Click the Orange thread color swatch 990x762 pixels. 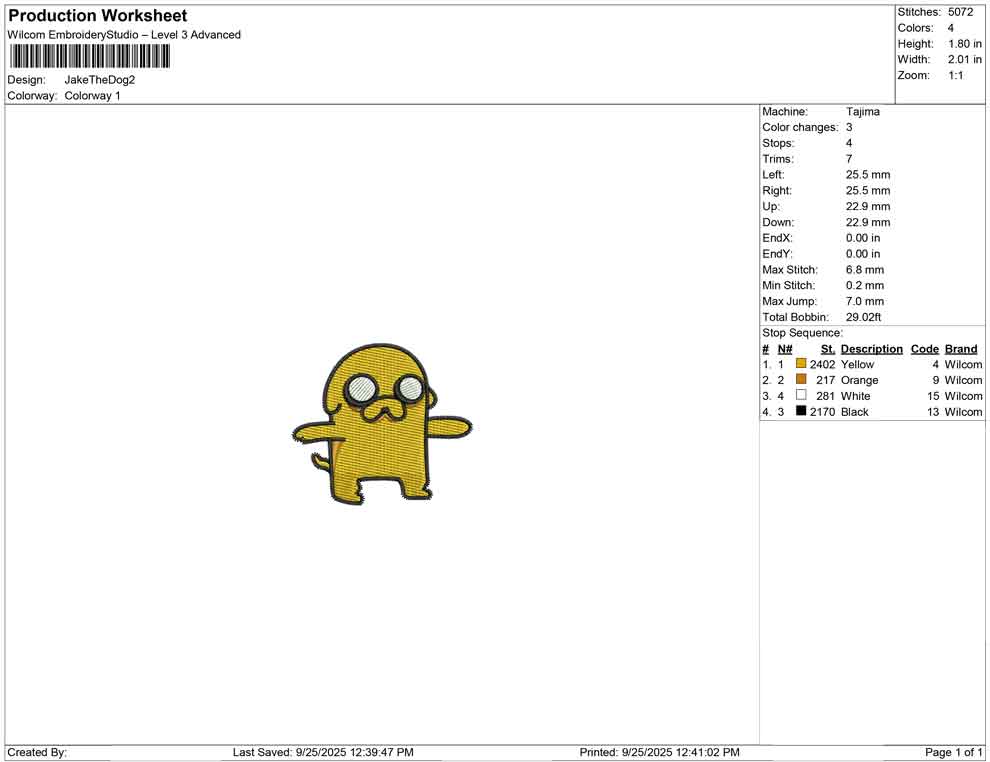tap(801, 379)
